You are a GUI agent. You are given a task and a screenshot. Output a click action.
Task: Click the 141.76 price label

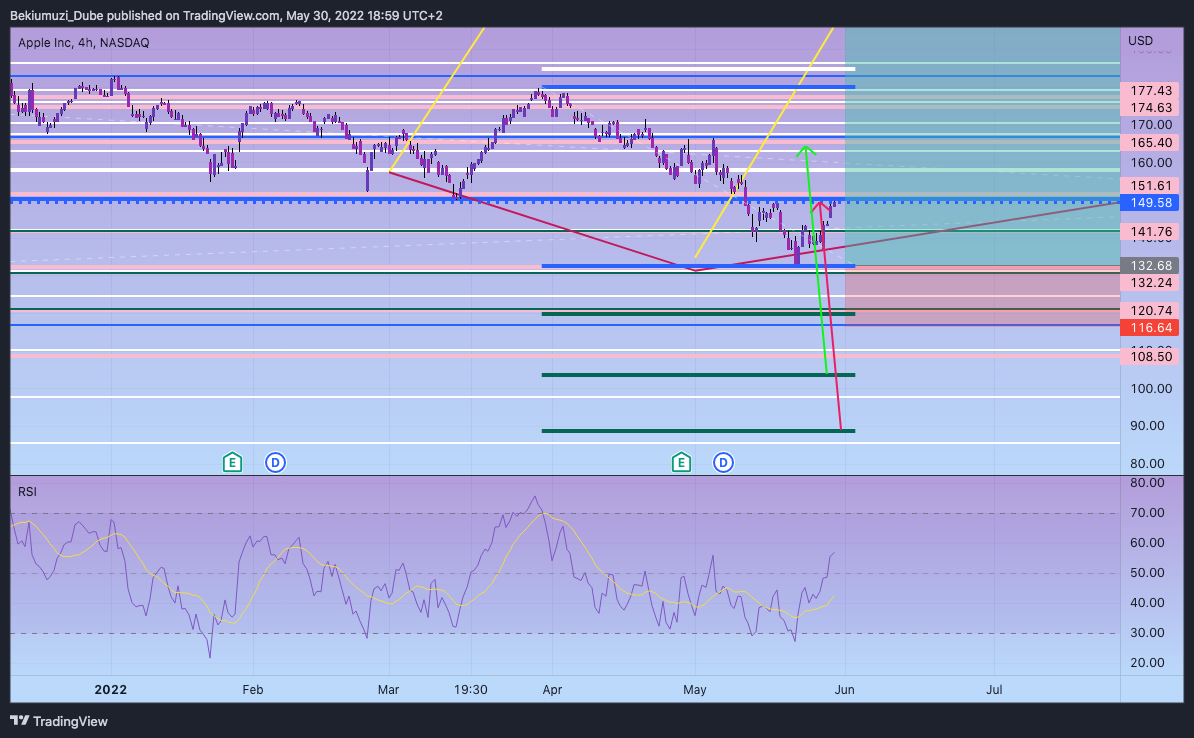[1150, 232]
